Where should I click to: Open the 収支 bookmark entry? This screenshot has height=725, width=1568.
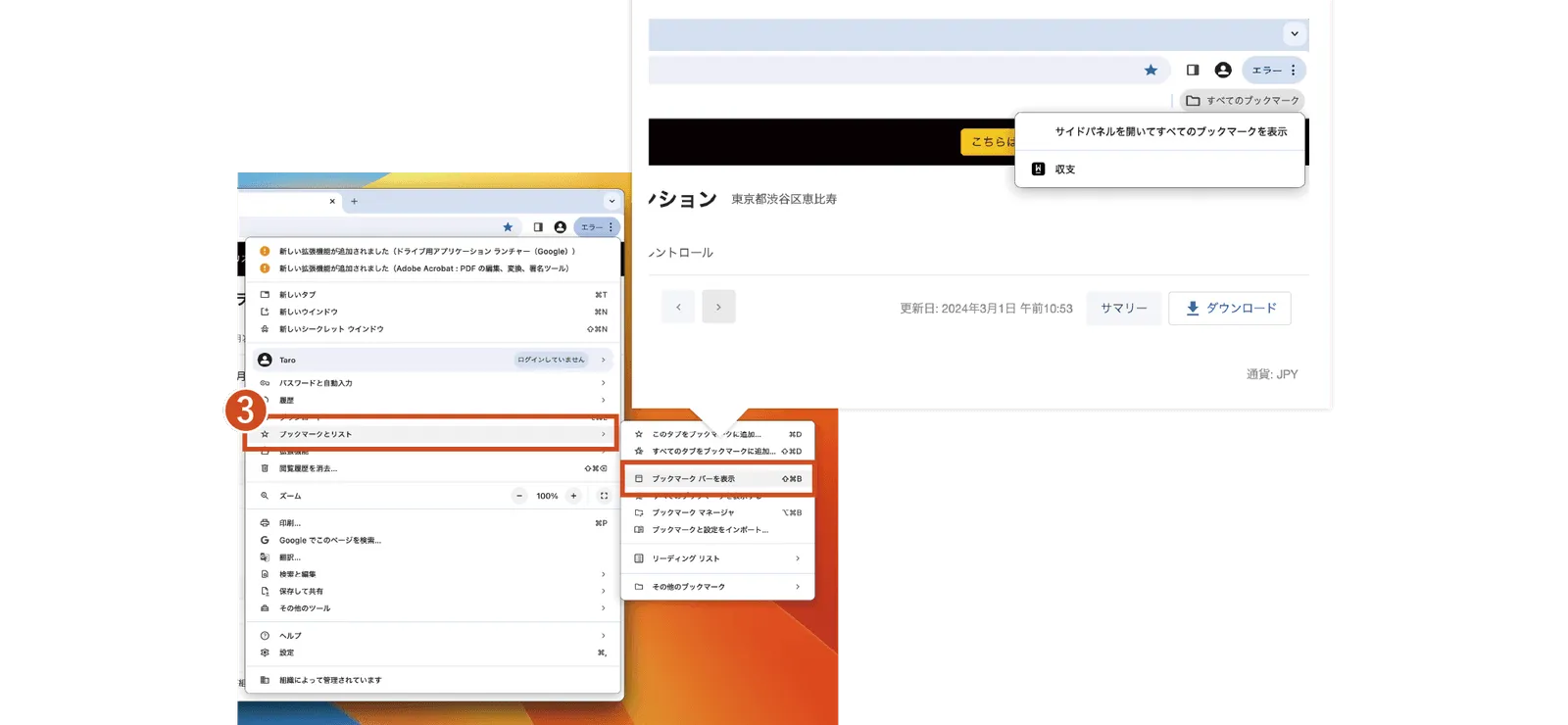pyautogui.click(x=1159, y=169)
